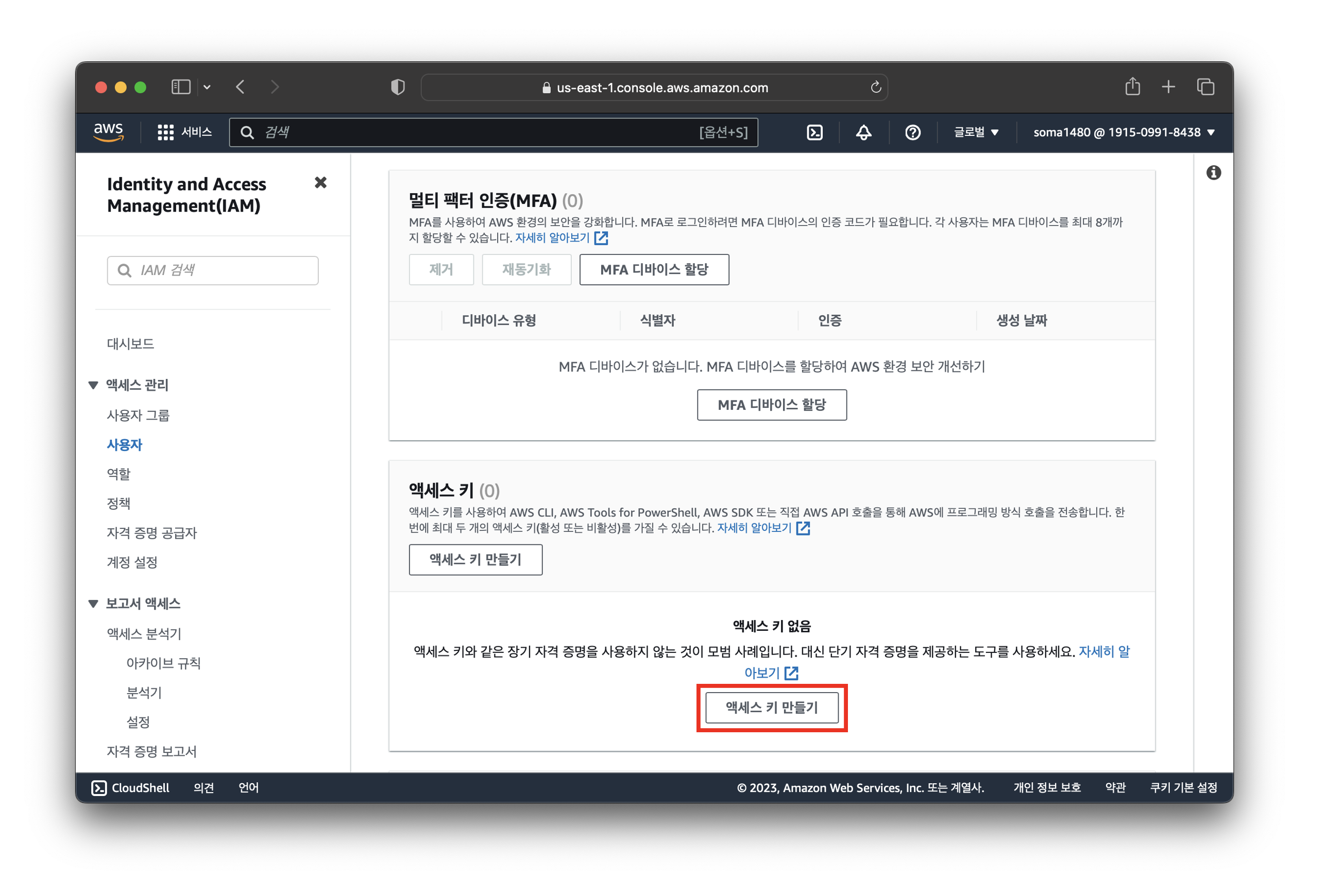Open the notifications bell icon

[863, 132]
